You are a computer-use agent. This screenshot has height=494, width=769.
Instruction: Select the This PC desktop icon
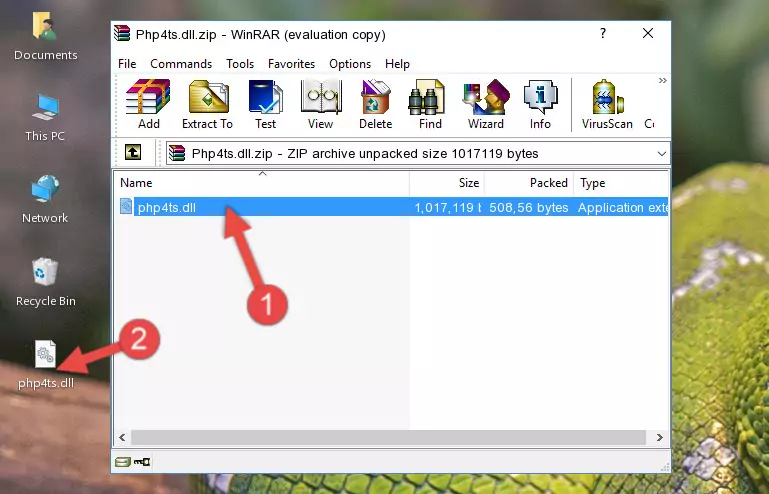pos(45,118)
